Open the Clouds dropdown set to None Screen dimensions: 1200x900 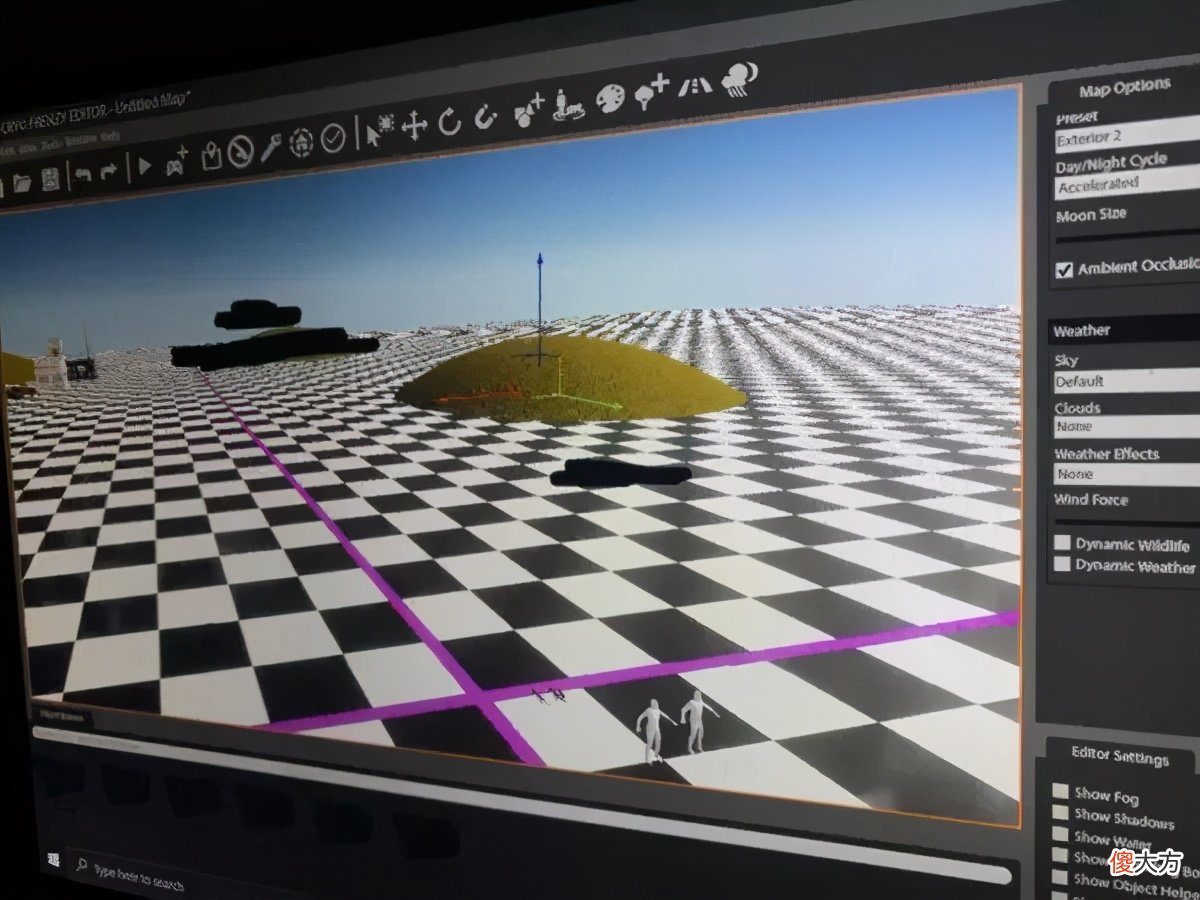click(1127, 427)
